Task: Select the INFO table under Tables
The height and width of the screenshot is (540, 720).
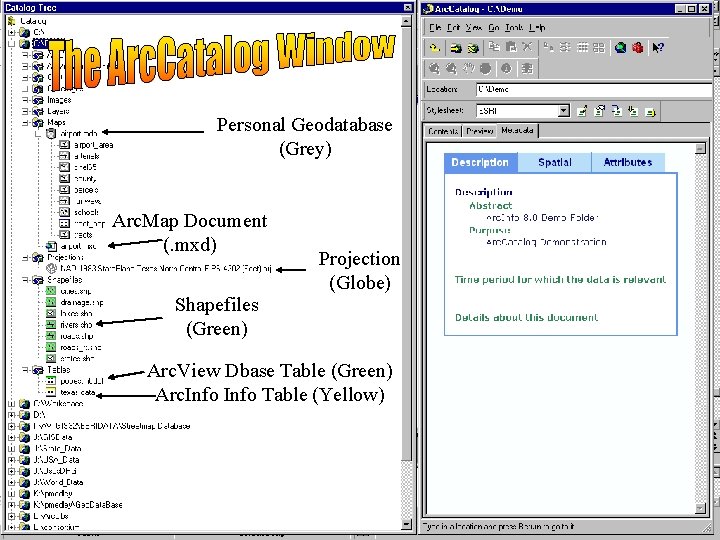Action: pos(71,392)
